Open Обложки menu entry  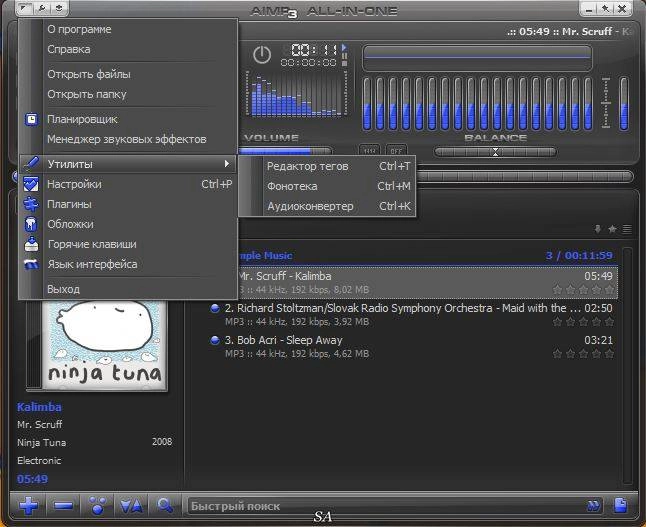tap(128, 224)
